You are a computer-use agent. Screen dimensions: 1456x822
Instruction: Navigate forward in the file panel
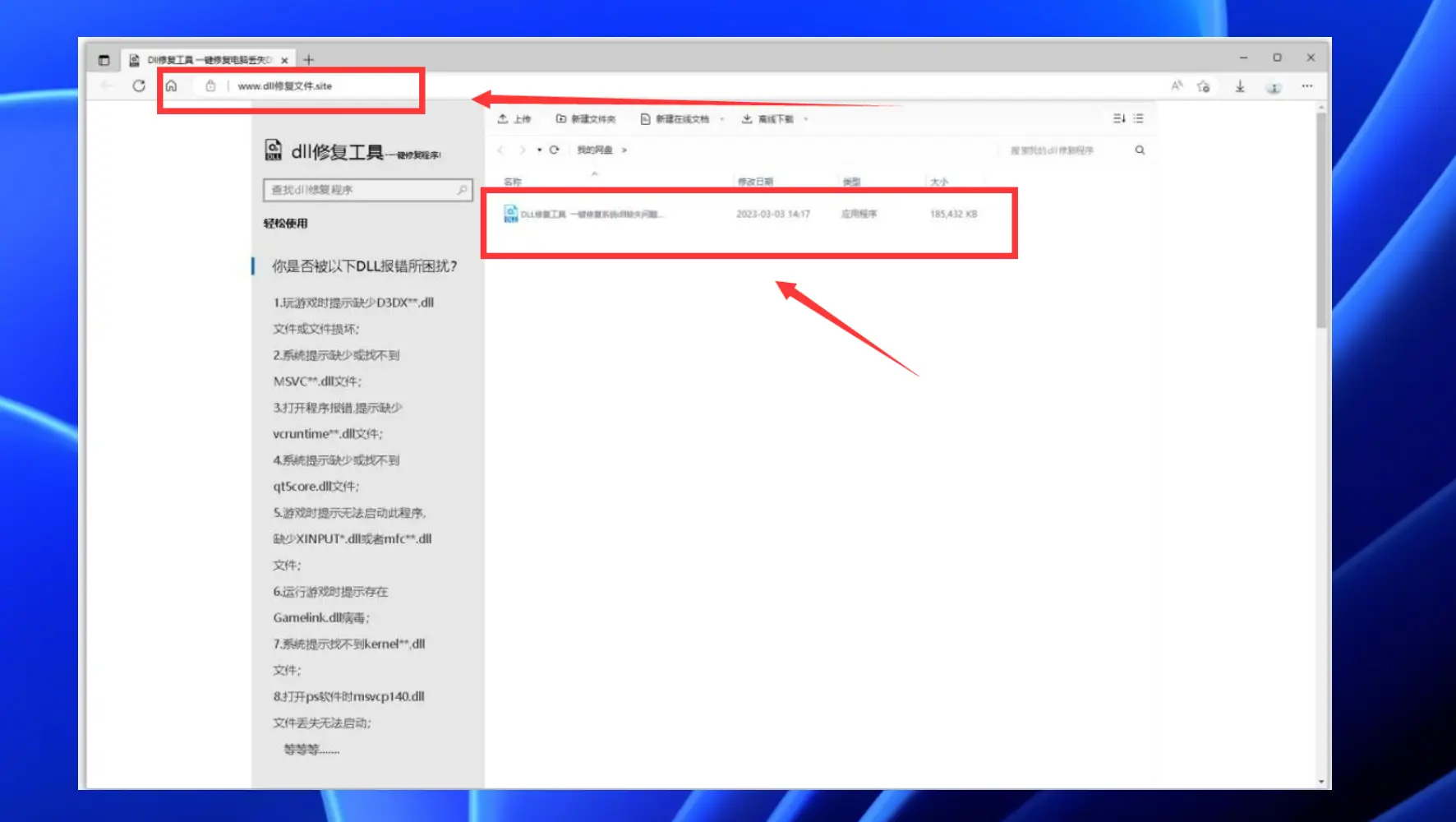(523, 150)
